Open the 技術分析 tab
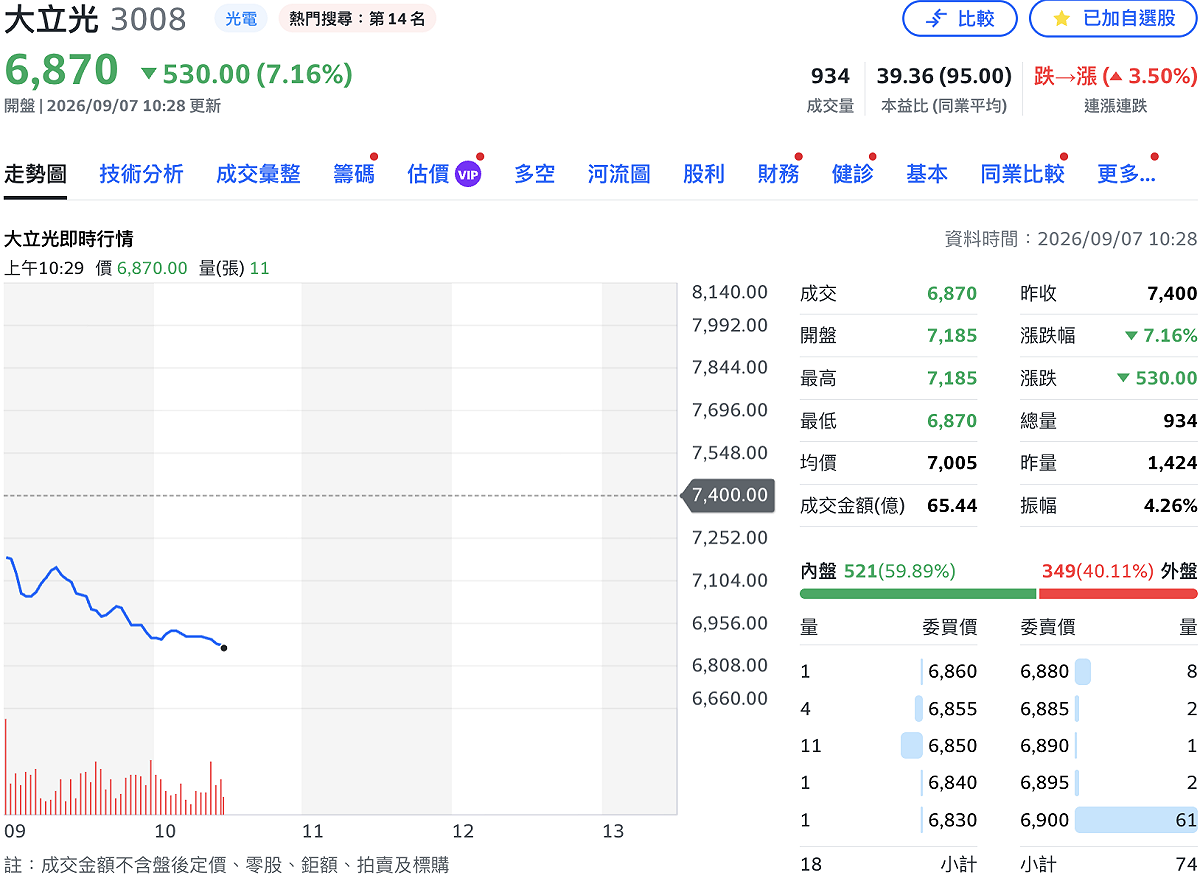Screen dimensions: 1200x878 pos(141,174)
